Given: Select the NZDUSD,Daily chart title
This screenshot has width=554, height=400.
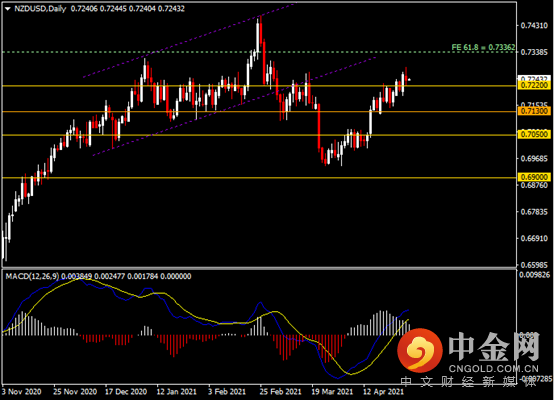Looking at the screenshot, I should click(x=40, y=9).
